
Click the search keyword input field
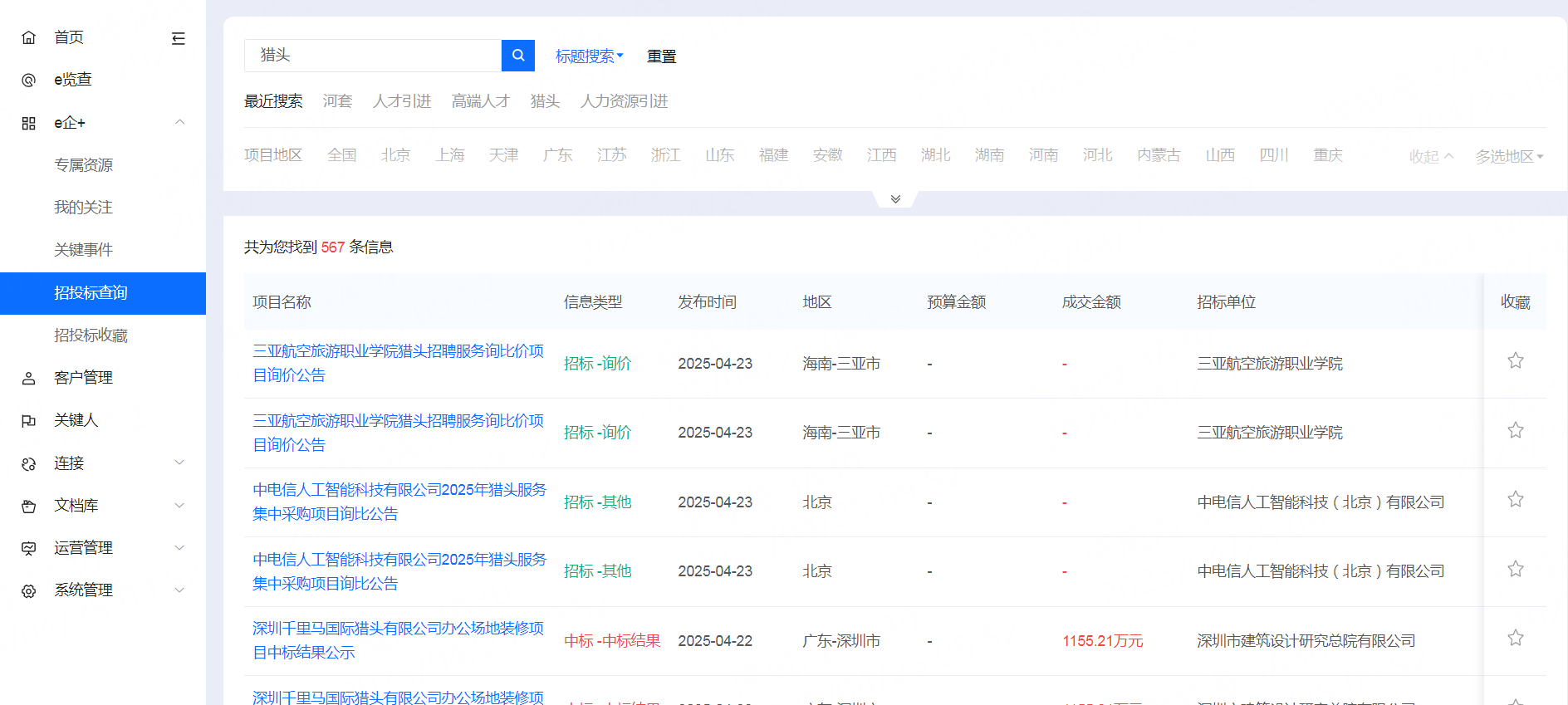coord(373,56)
